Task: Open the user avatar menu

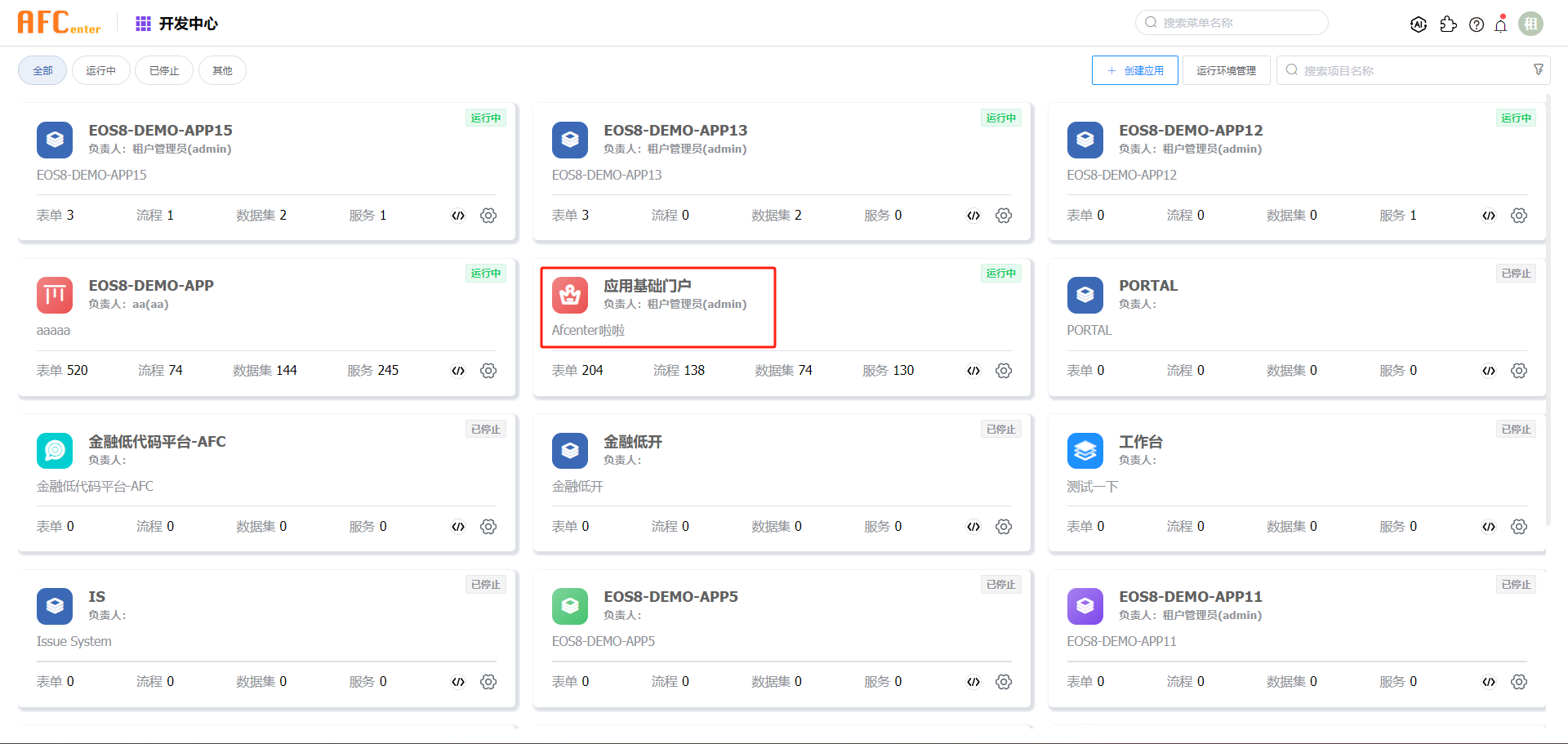Action: 1530,25
